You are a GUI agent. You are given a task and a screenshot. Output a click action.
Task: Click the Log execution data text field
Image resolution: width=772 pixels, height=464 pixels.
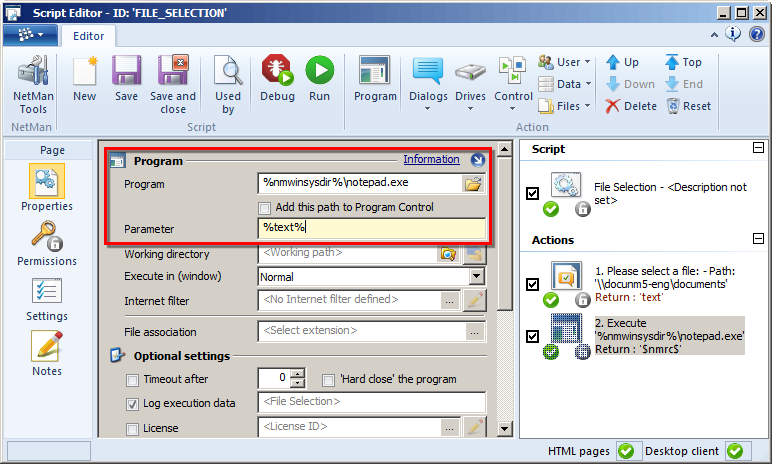(x=372, y=402)
